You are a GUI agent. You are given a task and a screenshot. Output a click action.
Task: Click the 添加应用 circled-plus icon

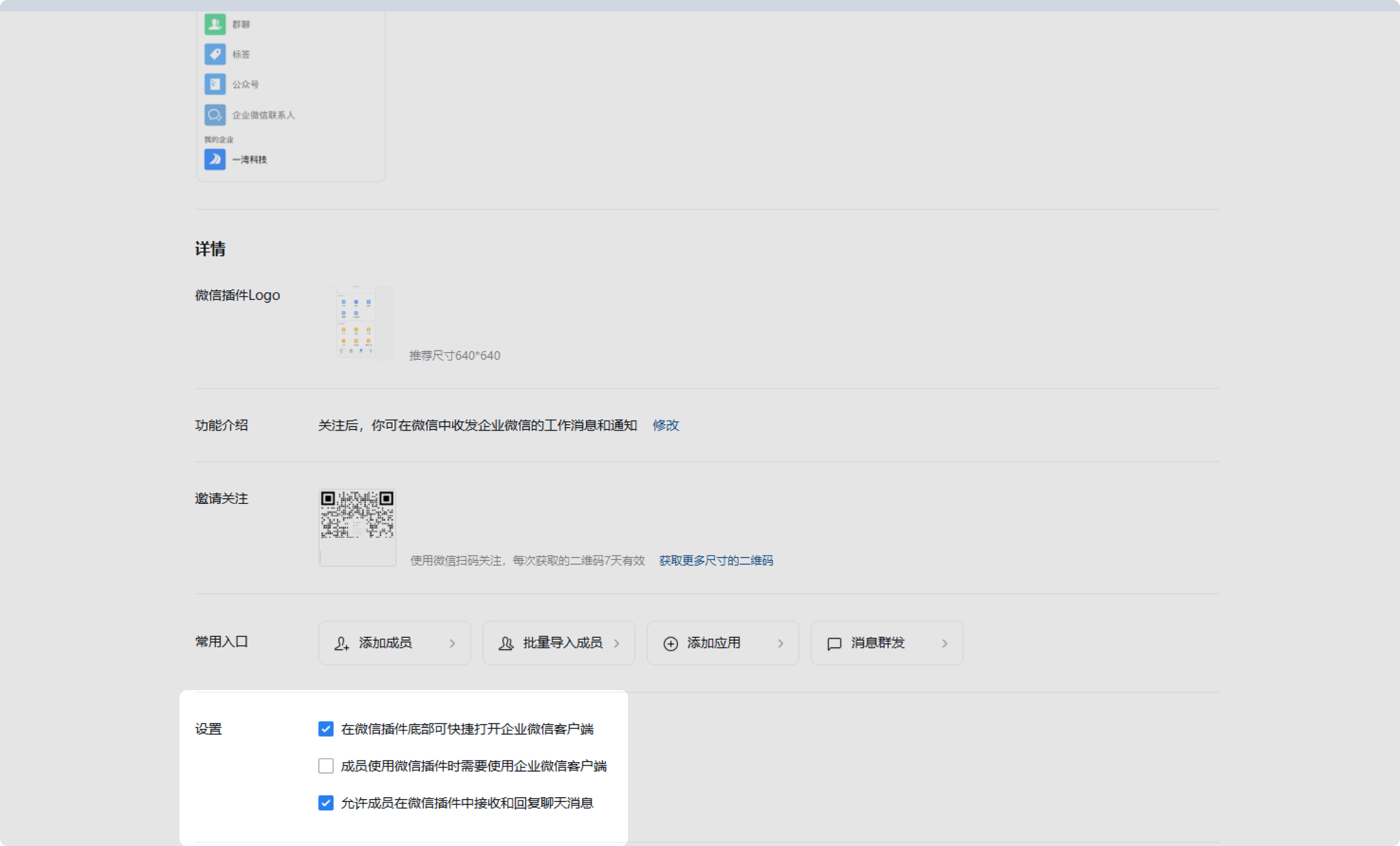pos(670,644)
